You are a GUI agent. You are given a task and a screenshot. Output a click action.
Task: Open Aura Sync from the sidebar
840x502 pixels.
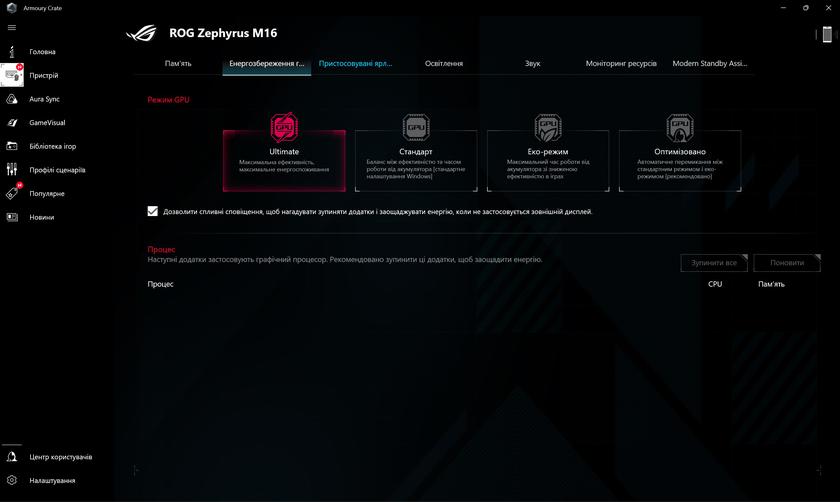13,99
